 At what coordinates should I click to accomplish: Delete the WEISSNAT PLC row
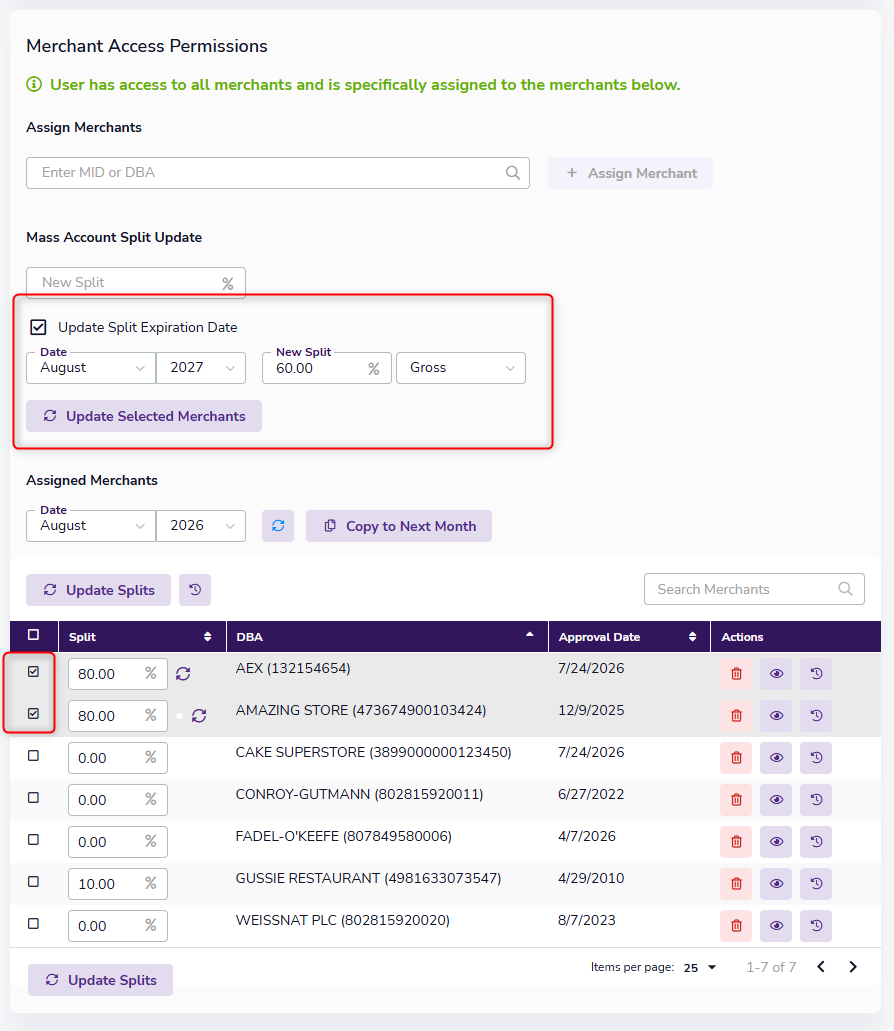click(x=736, y=926)
